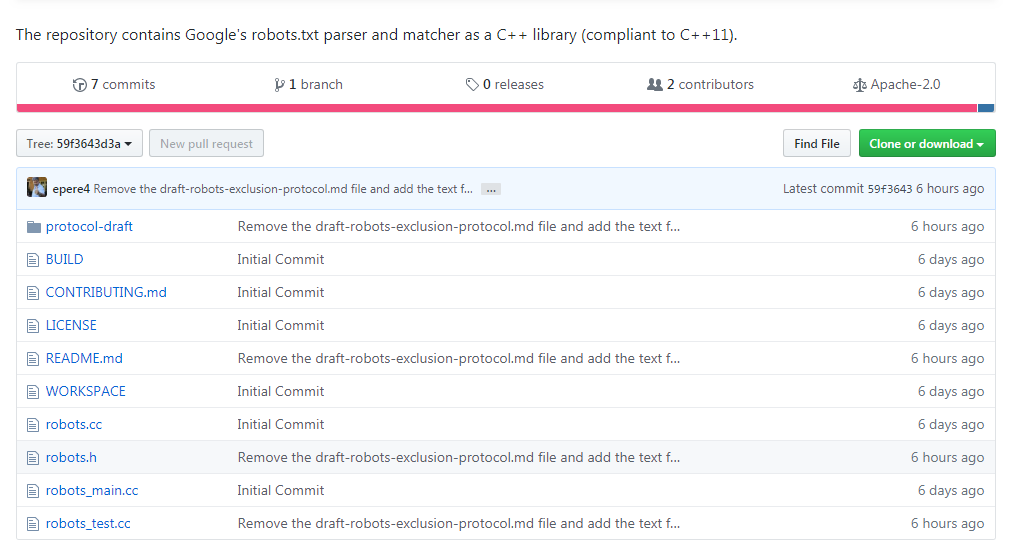Click the epere4 author name
Viewport: 1012px width, 544px height.
[70, 189]
